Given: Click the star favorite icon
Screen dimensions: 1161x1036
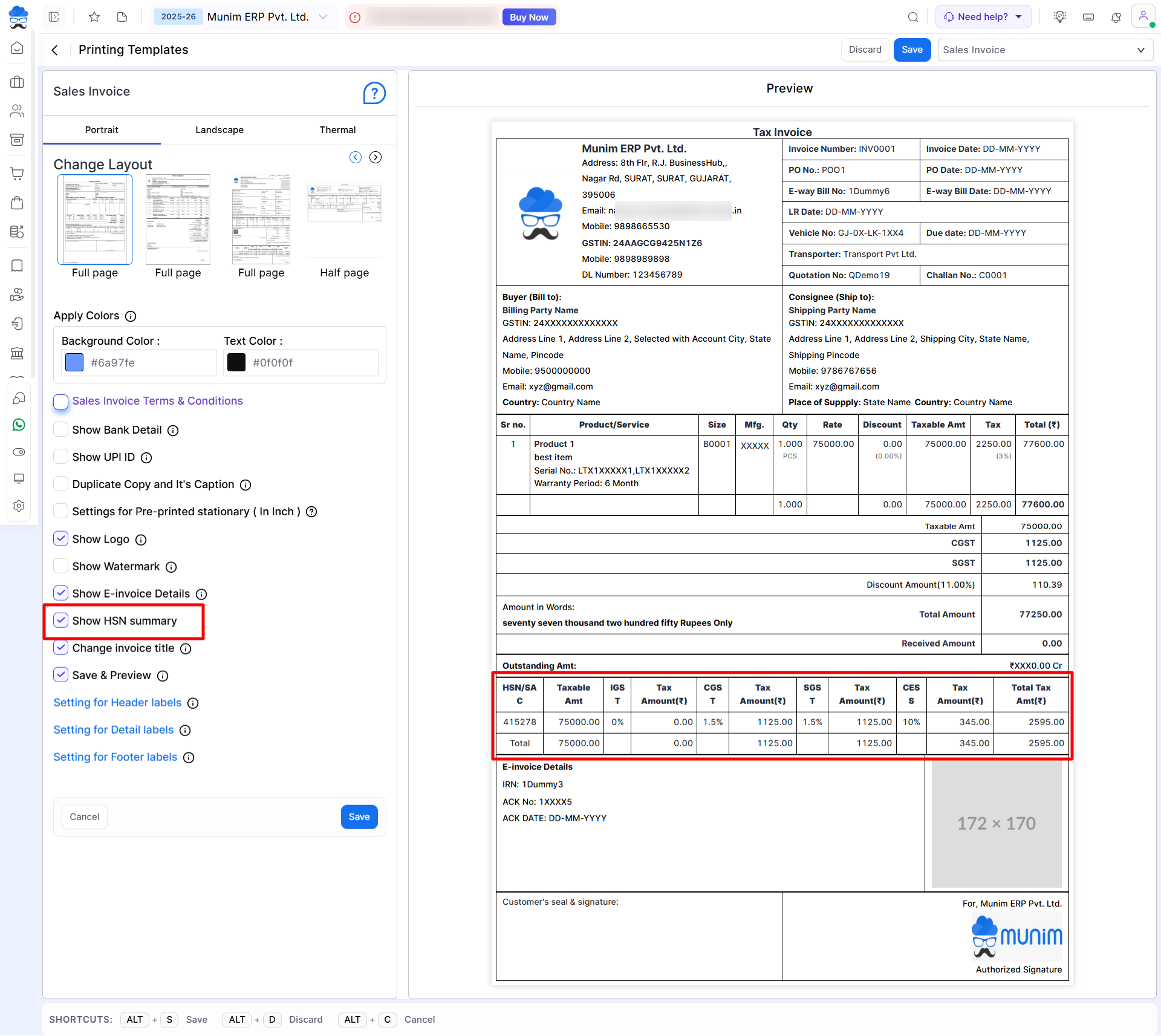Looking at the screenshot, I should tap(94, 17).
